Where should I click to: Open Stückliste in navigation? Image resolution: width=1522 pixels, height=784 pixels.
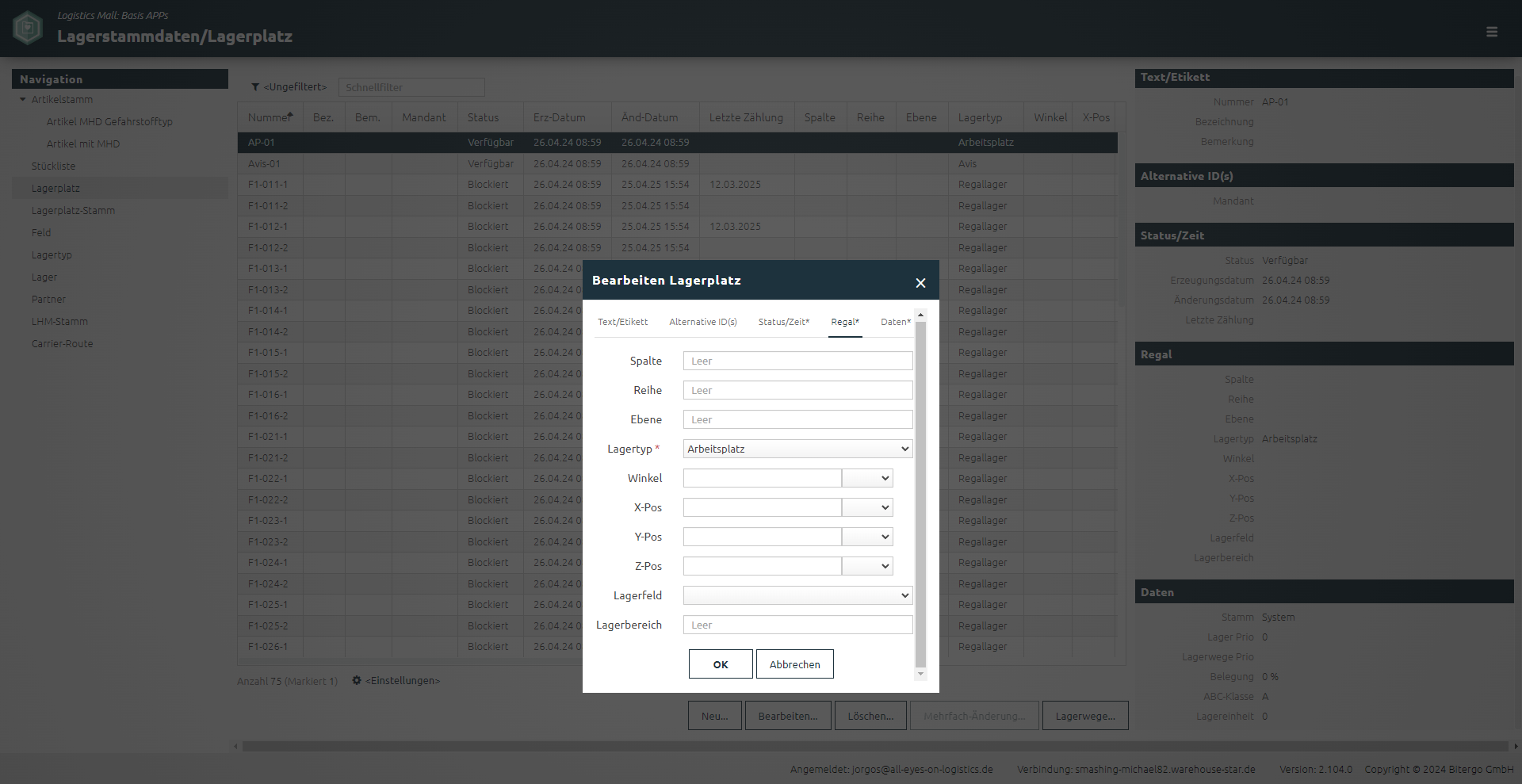coord(53,166)
